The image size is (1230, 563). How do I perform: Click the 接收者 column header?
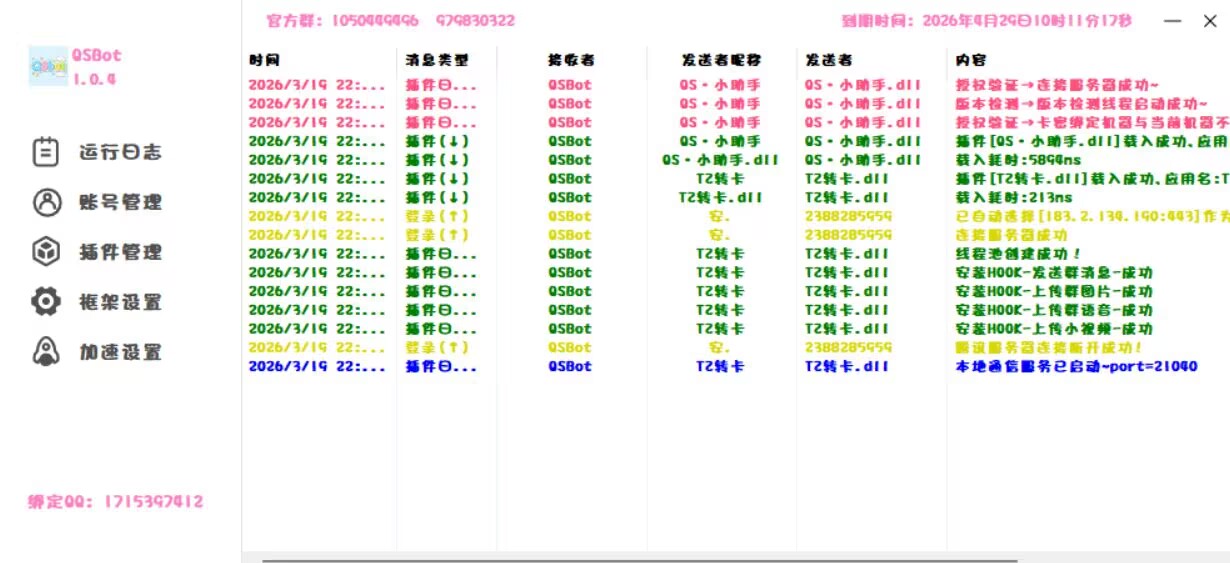[x=570, y=60]
